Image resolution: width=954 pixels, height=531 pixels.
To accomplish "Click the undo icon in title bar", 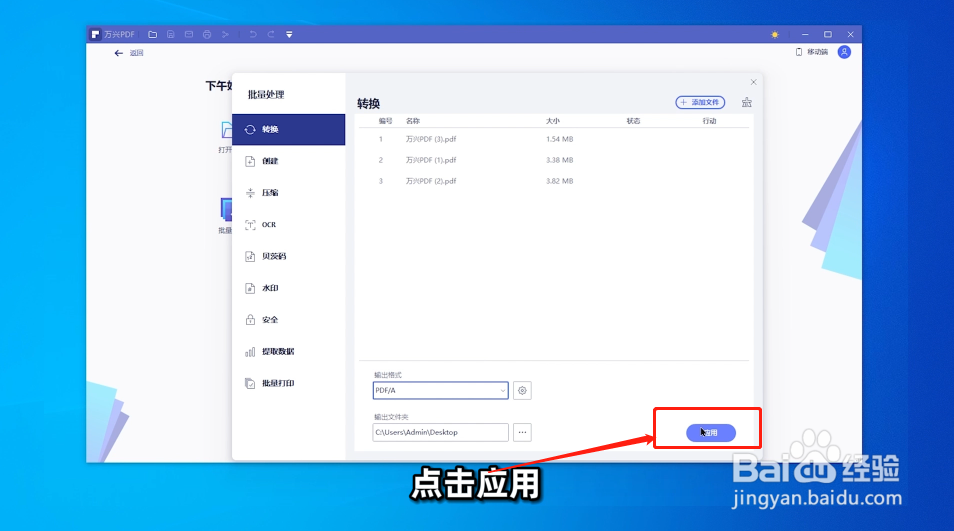I will tap(253, 35).
